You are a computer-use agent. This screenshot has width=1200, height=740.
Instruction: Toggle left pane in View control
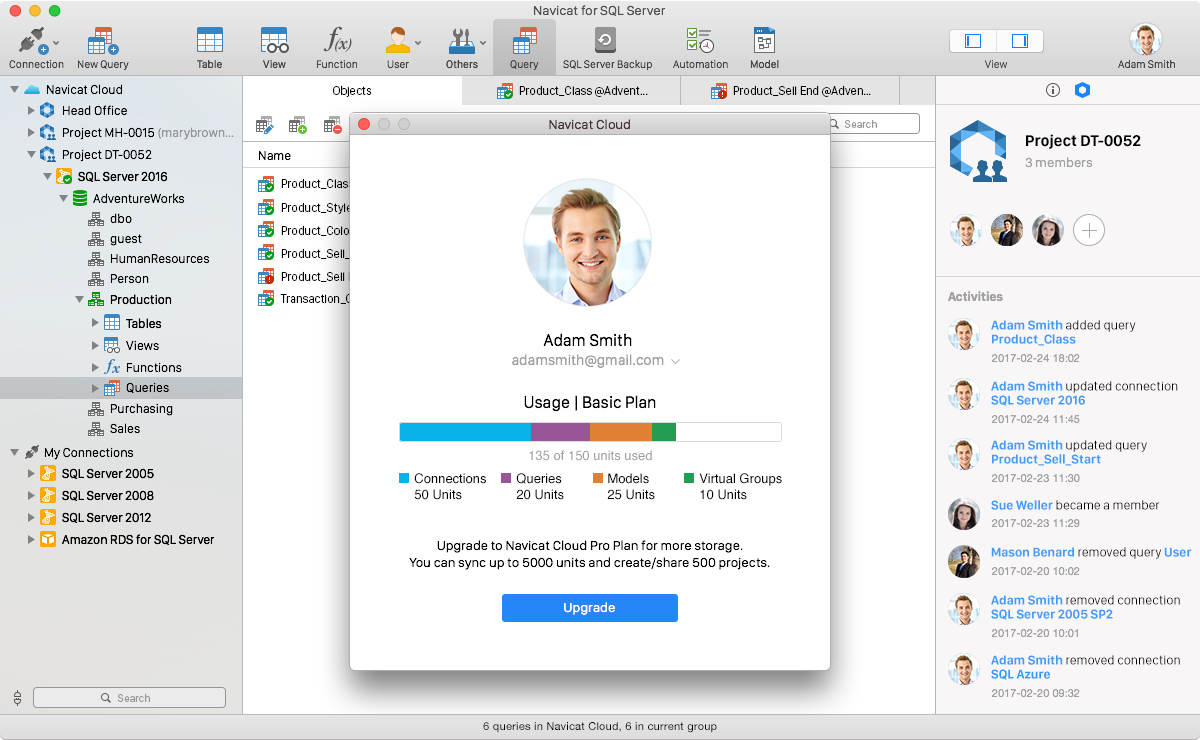click(x=973, y=41)
